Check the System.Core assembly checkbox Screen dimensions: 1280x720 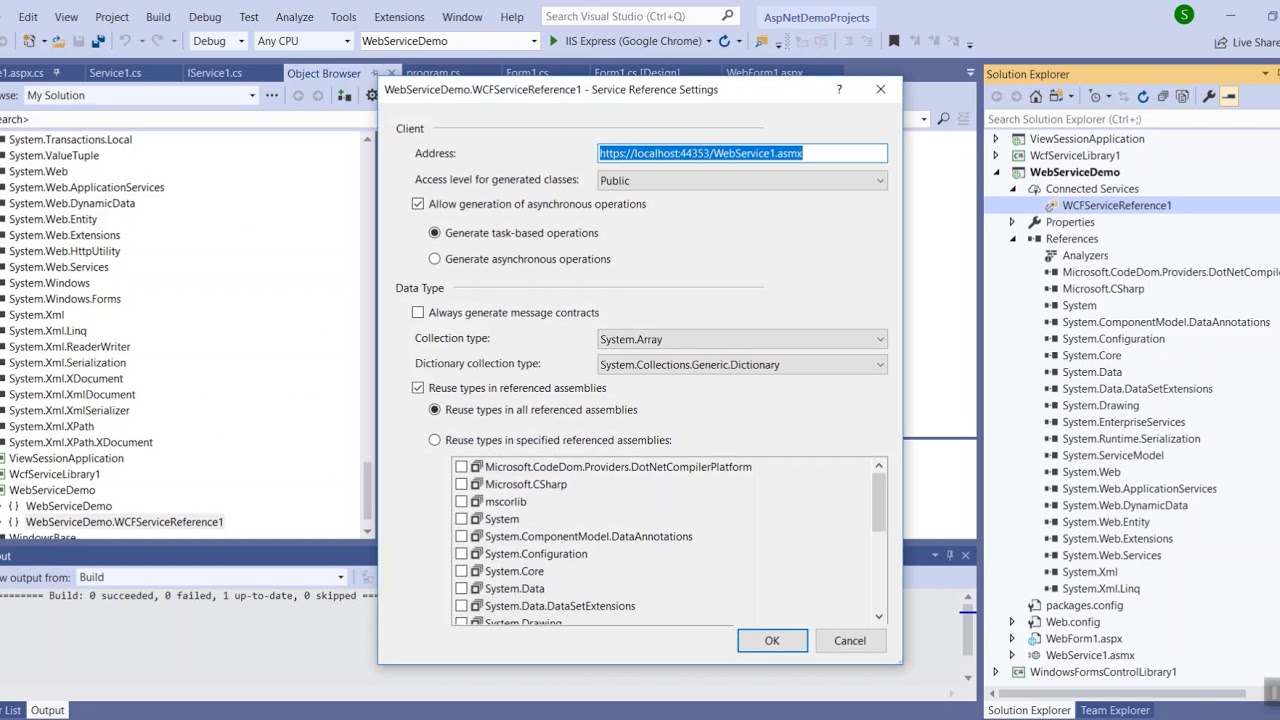pos(461,572)
